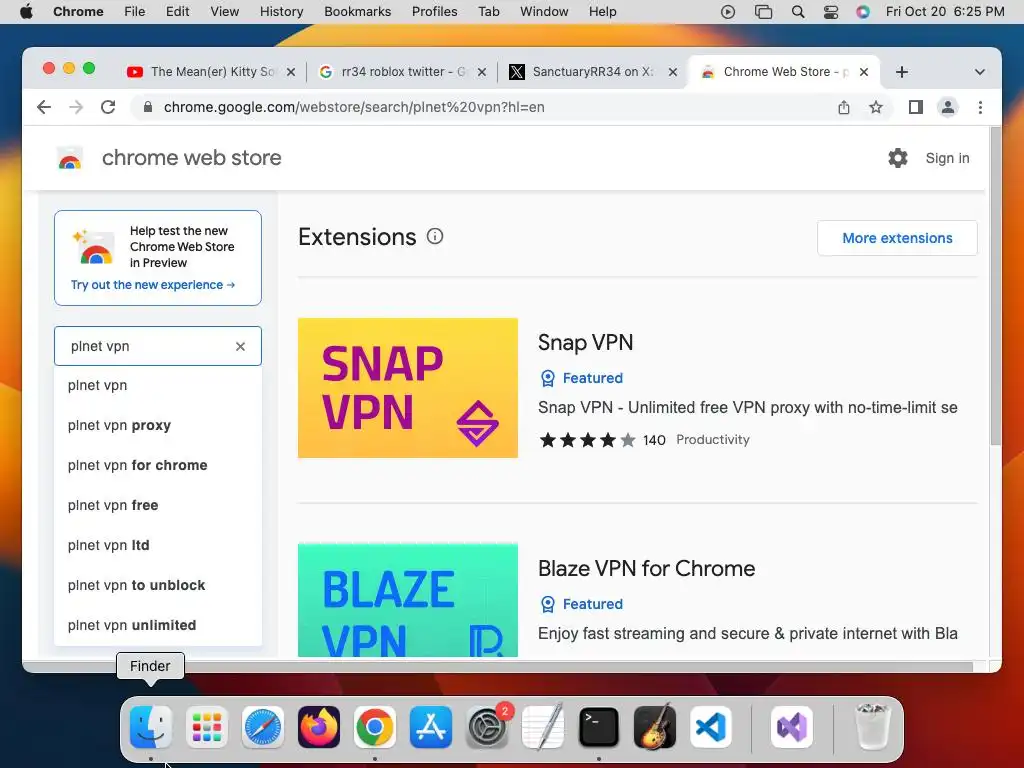This screenshot has width=1024, height=768.
Task: Close the SanctuaryRR34 on X tab
Action: click(673, 72)
